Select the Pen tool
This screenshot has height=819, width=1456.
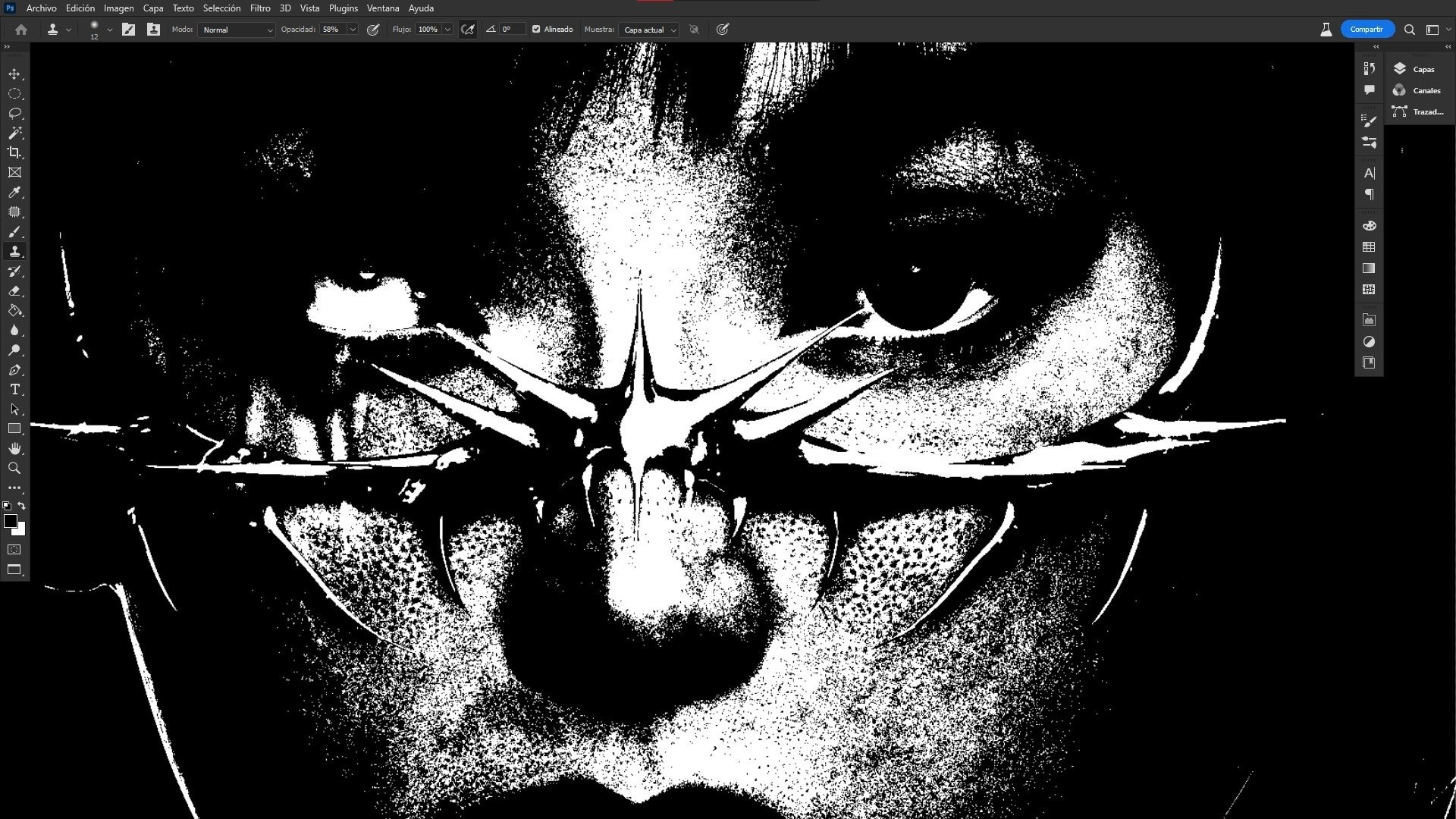coord(14,370)
